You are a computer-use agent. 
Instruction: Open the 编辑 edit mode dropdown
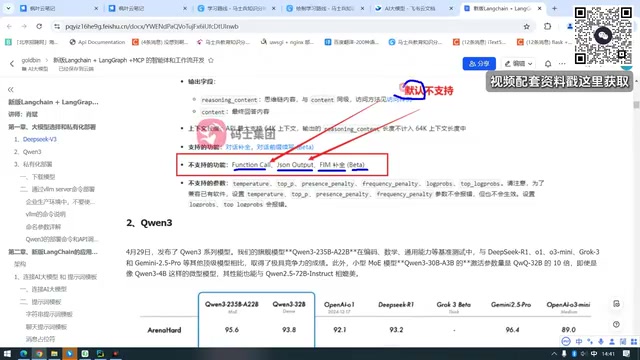click(518, 64)
